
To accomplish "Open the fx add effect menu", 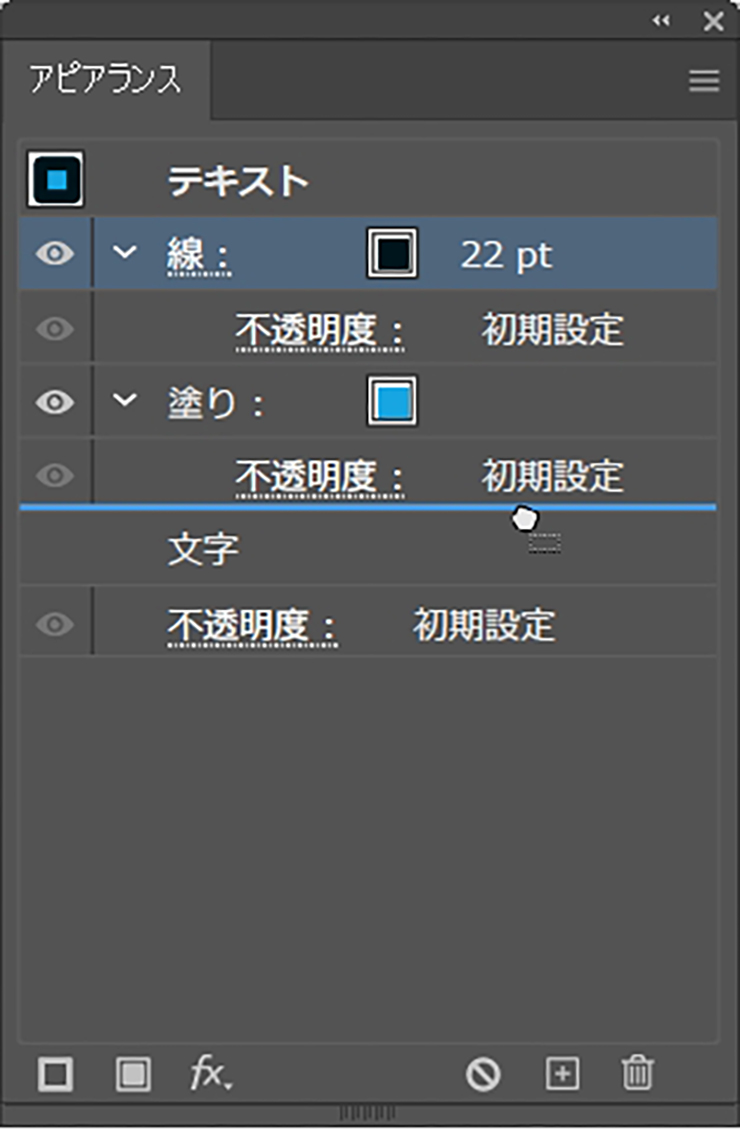I will tap(211, 1075).
